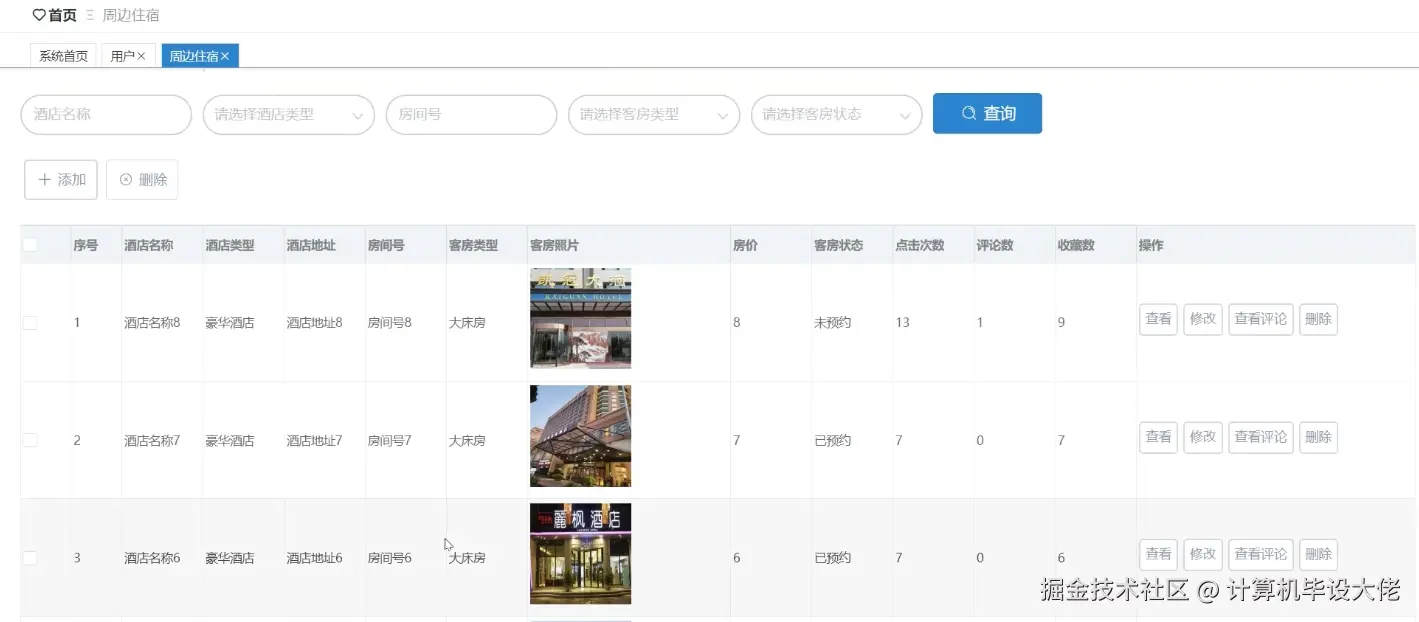Image resolution: width=1419 pixels, height=622 pixels.
Task: Open the 请选择客房类型 dropdown
Action: (653, 115)
